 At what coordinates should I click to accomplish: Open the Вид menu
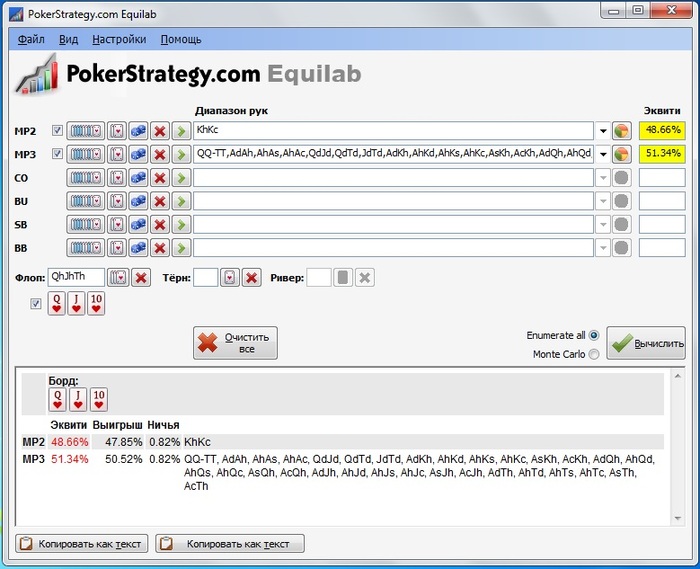(x=68, y=39)
